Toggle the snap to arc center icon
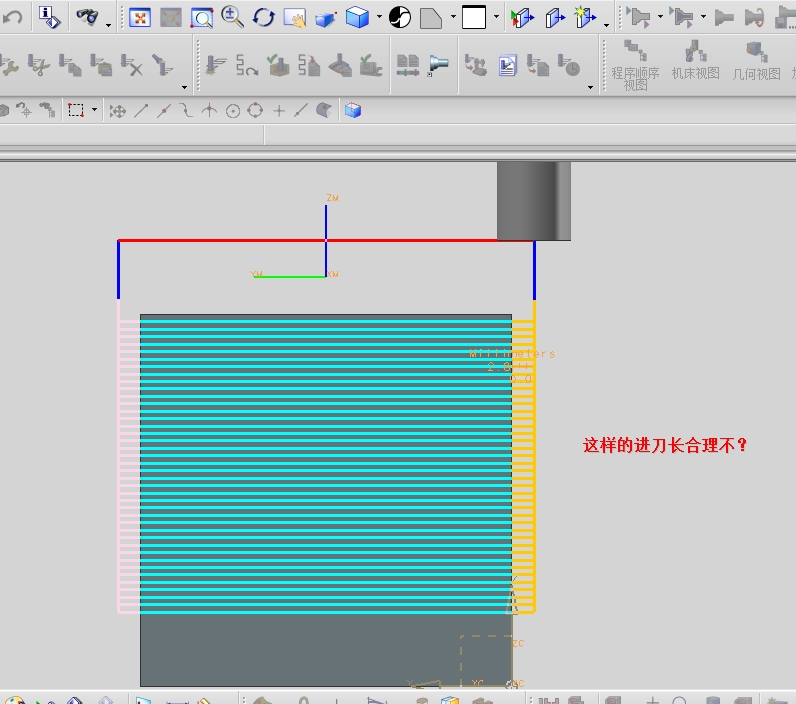This screenshot has width=796, height=704. [x=233, y=111]
